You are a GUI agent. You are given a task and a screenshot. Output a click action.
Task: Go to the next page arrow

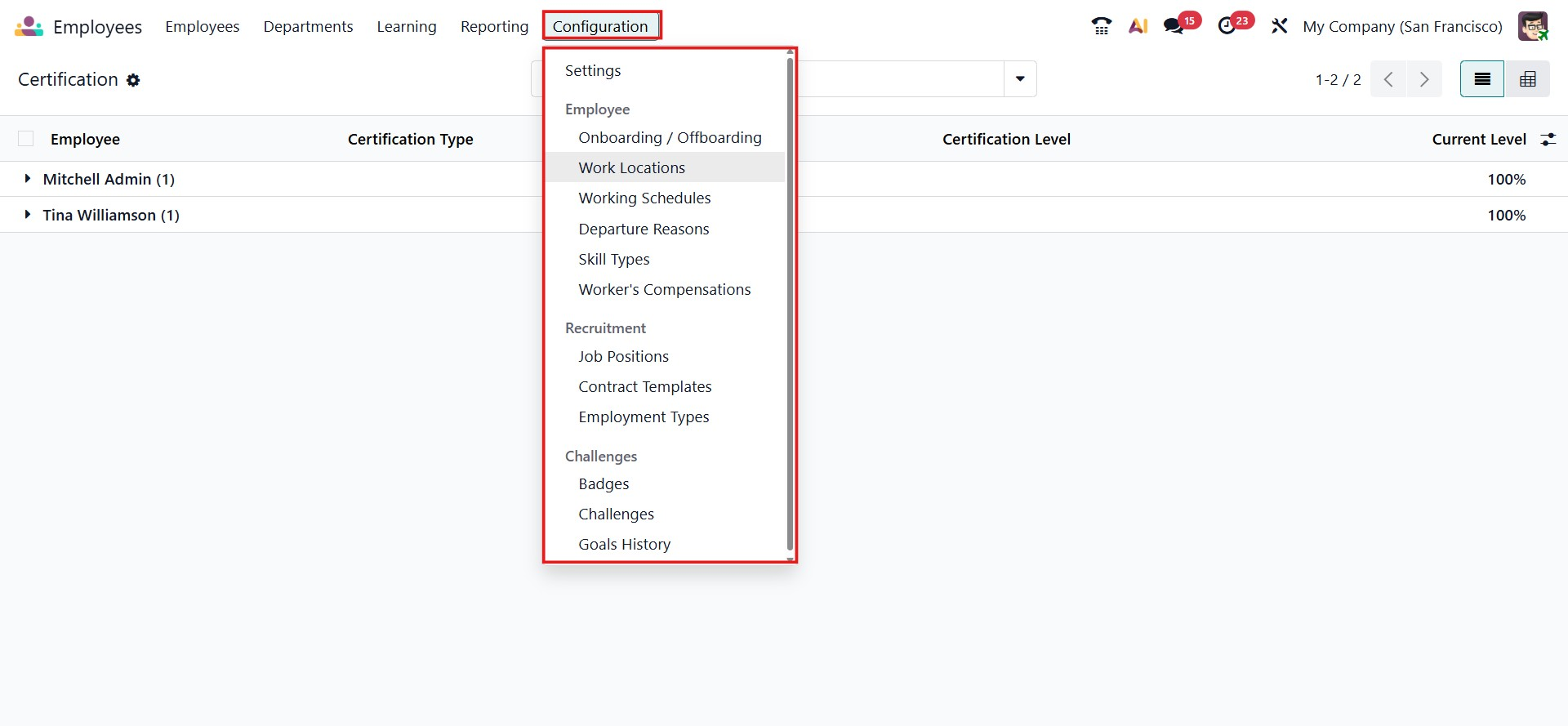click(1424, 79)
